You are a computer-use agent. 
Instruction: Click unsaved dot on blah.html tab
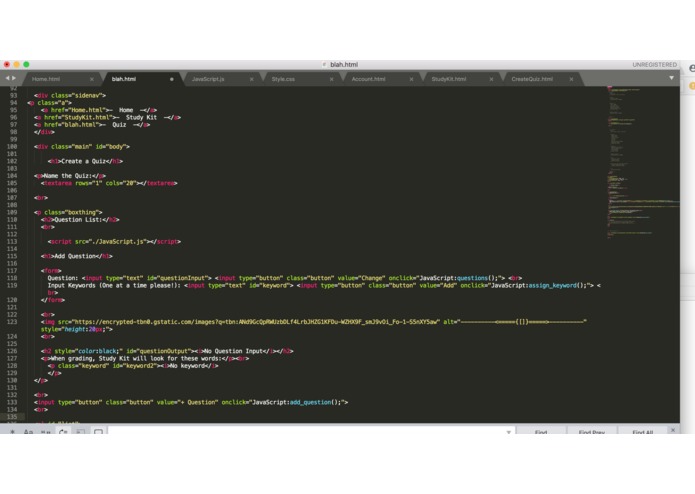(x=172, y=79)
